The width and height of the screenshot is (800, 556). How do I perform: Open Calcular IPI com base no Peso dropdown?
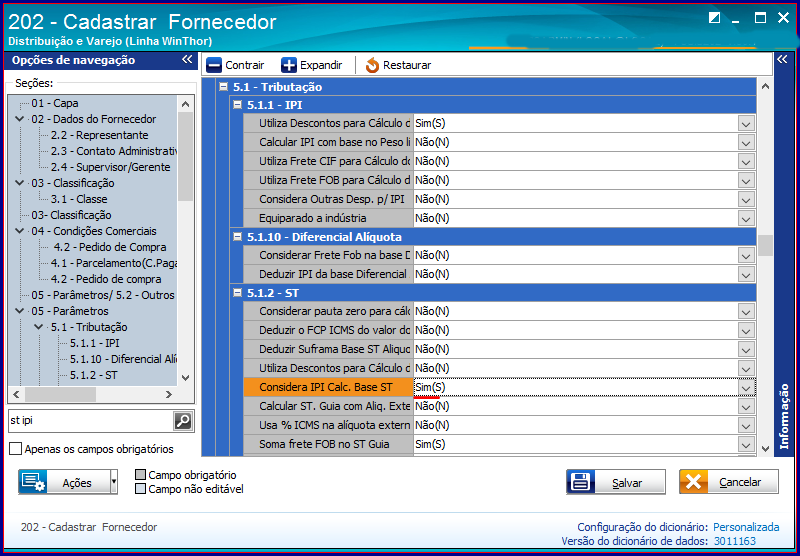pyautogui.click(x=746, y=143)
